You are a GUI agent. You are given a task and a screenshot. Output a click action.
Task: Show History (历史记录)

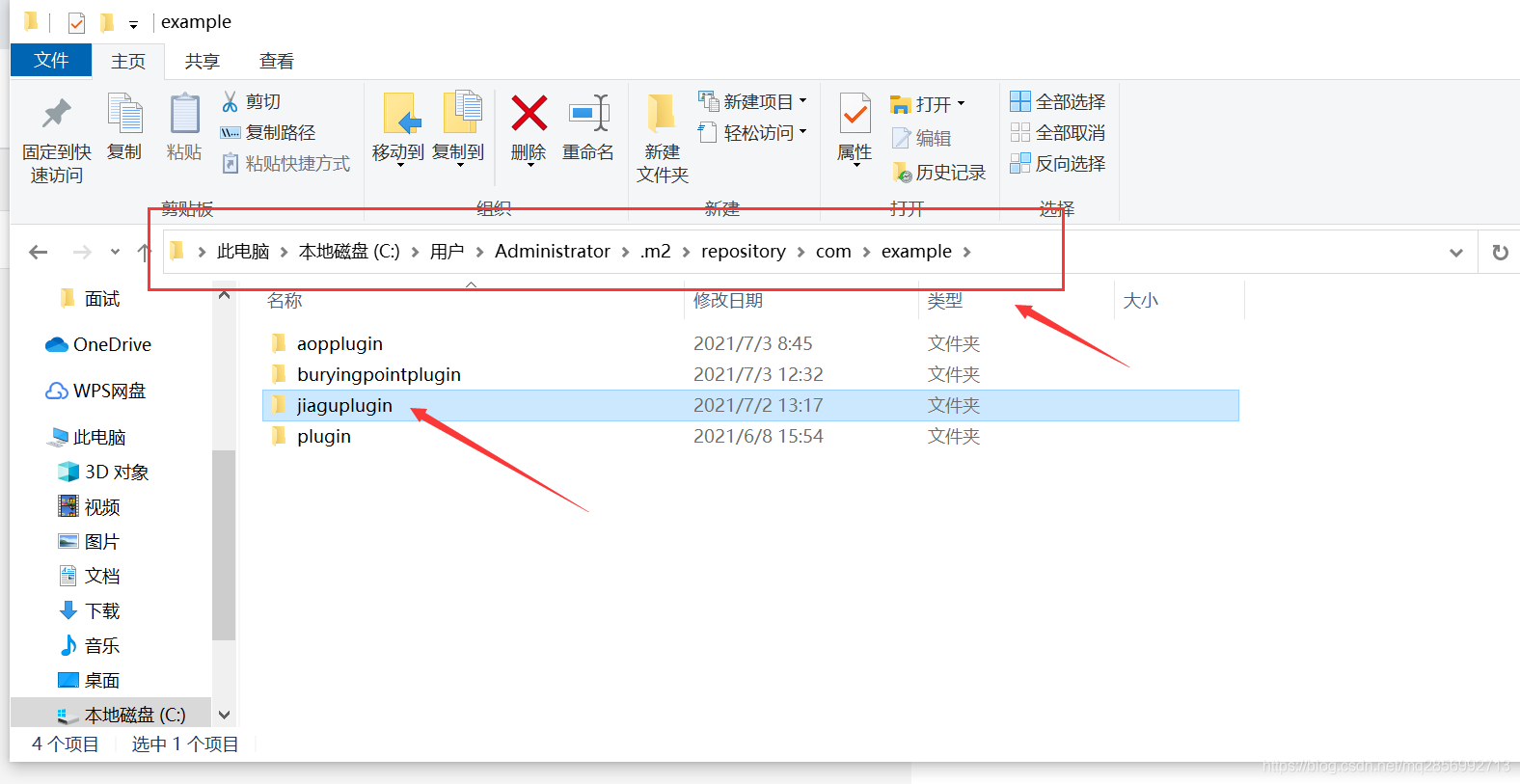coord(938,172)
